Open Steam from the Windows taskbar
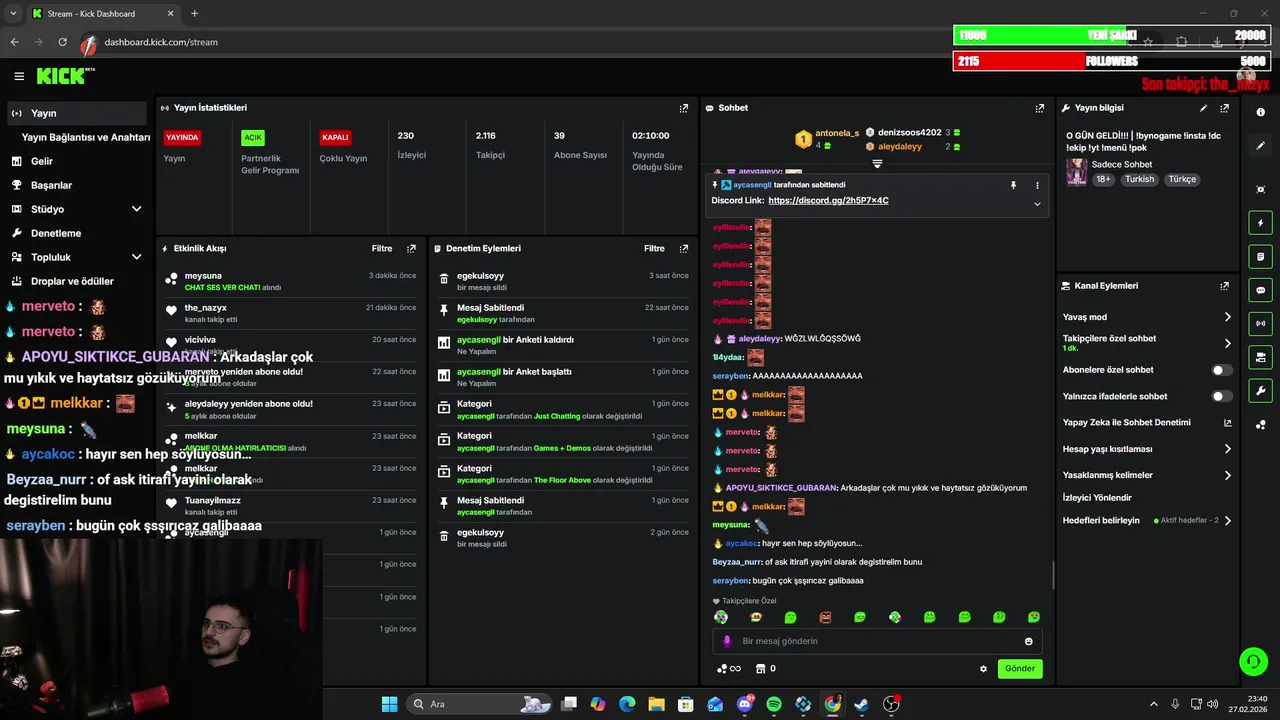This screenshot has width=1280, height=720. click(x=861, y=704)
